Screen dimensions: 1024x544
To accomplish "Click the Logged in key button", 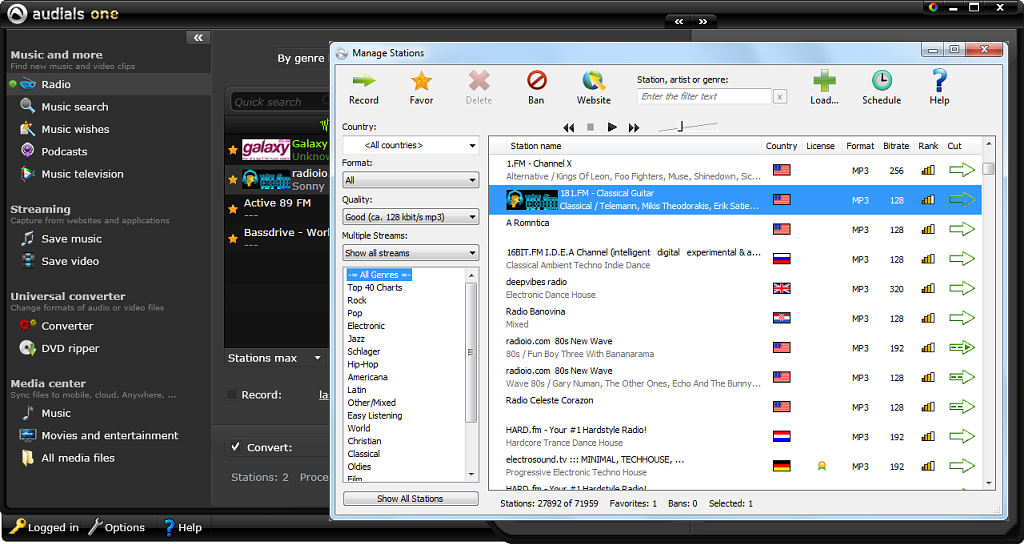I will tap(44, 527).
